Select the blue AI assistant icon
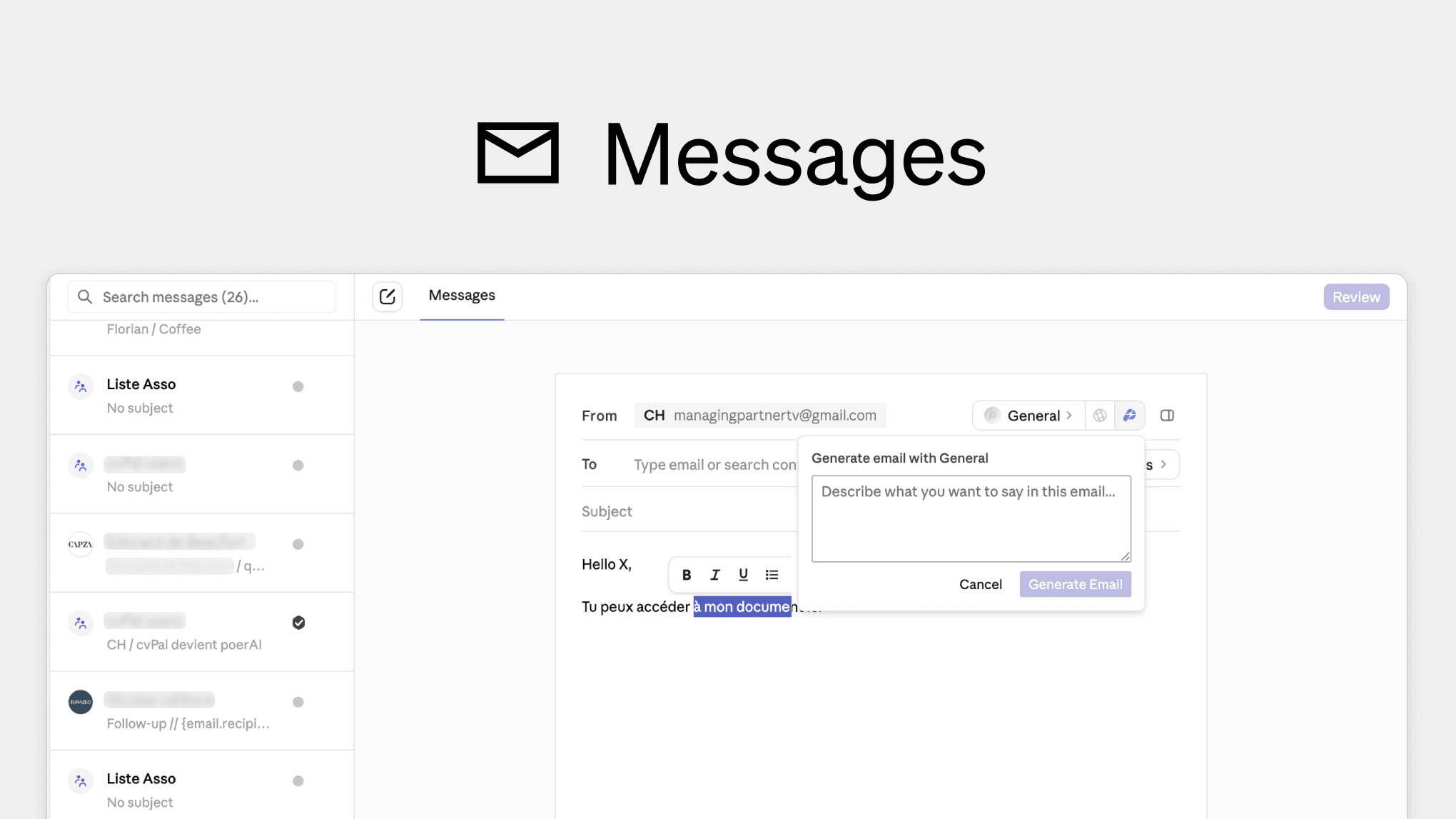The image size is (1456, 819). [x=1130, y=415]
